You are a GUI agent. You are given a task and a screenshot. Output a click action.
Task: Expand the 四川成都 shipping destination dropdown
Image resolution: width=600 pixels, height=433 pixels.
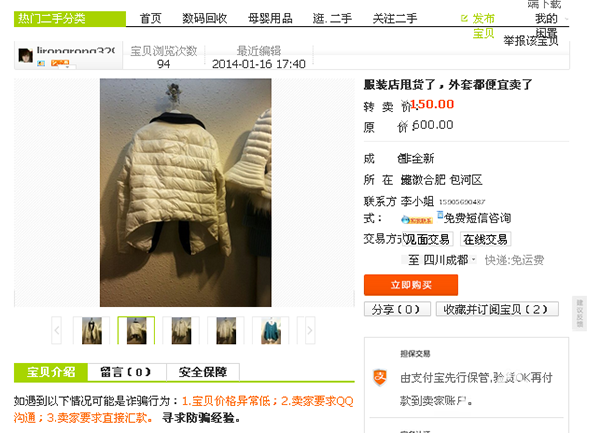[473, 260]
